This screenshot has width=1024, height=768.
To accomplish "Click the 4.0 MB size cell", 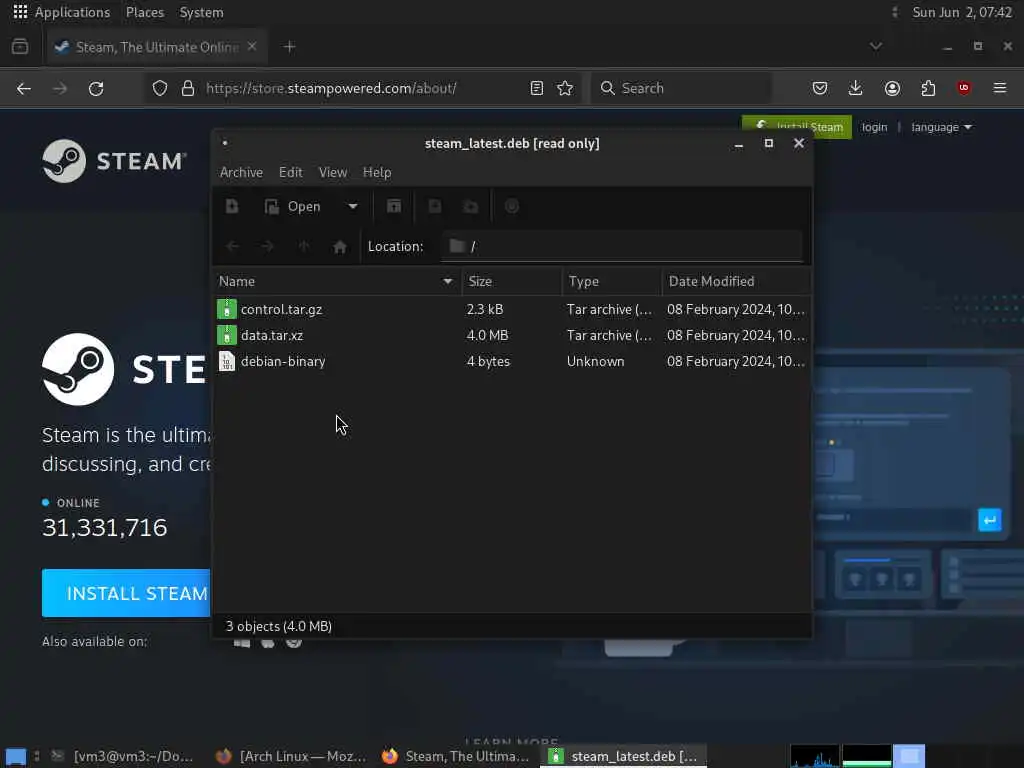I will pos(487,336).
